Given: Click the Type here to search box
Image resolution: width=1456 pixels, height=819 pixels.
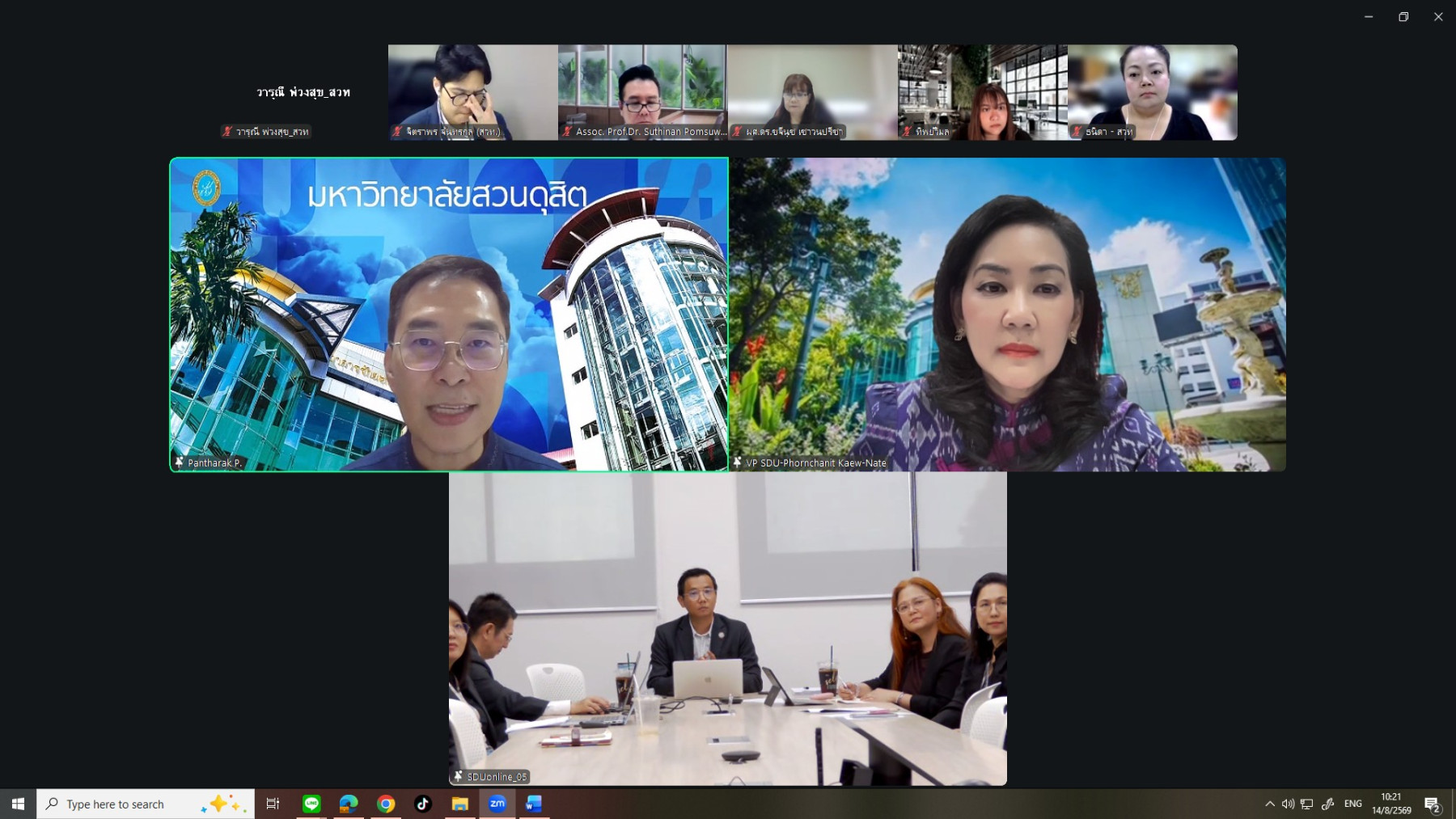Looking at the screenshot, I should pyautogui.click(x=146, y=804).
